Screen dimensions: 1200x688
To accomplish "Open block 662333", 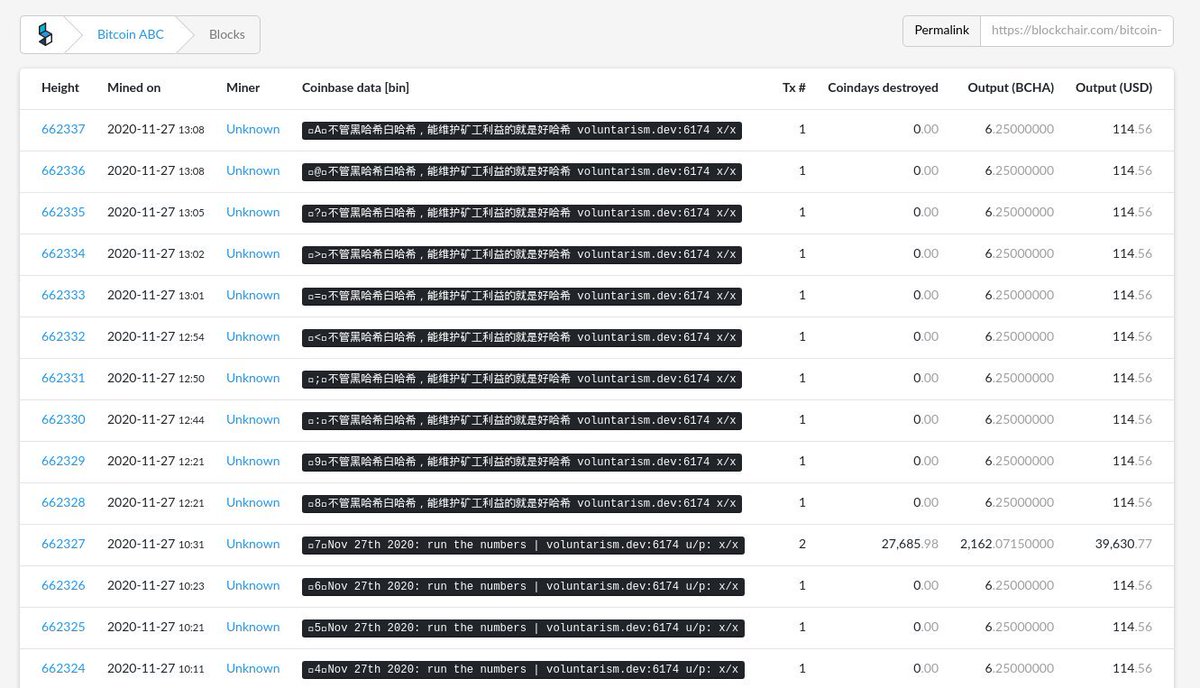I will [x=63, y=295].
